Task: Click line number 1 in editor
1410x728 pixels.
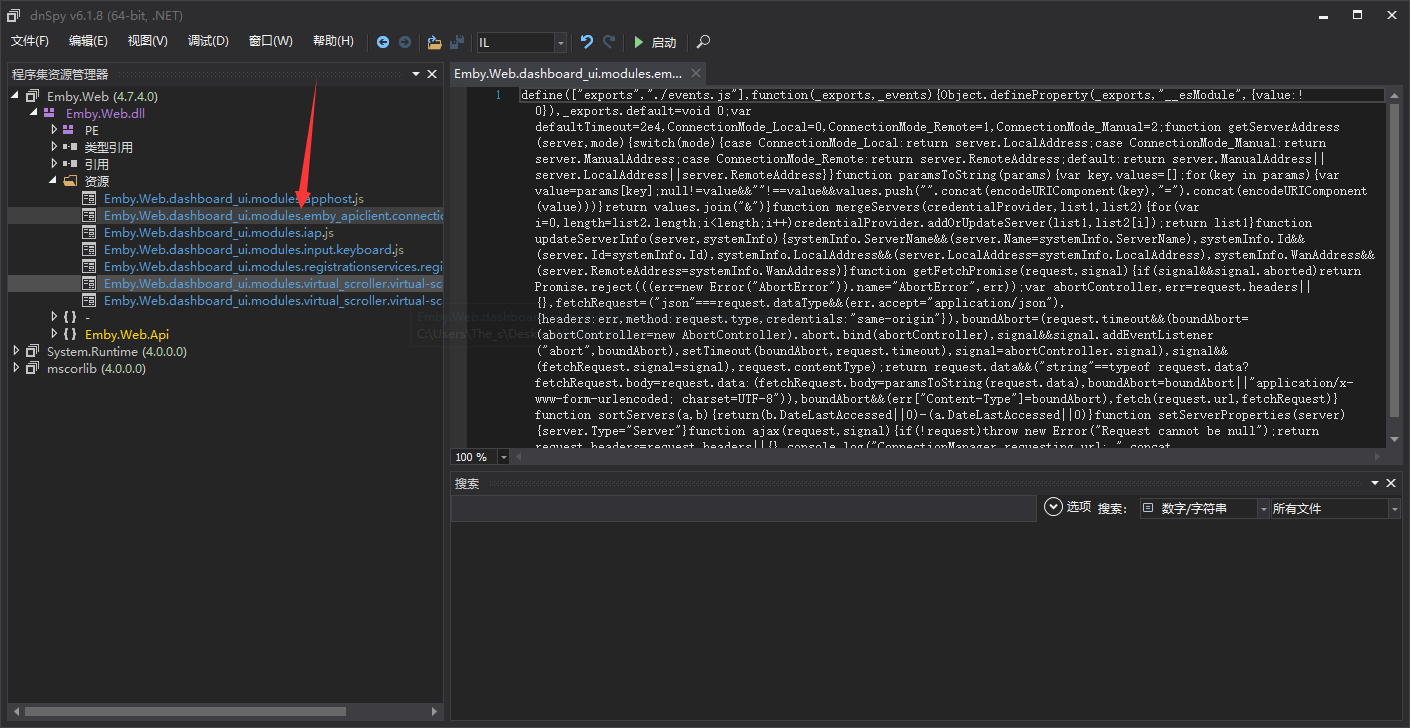Action: click(x=498, y=95)
